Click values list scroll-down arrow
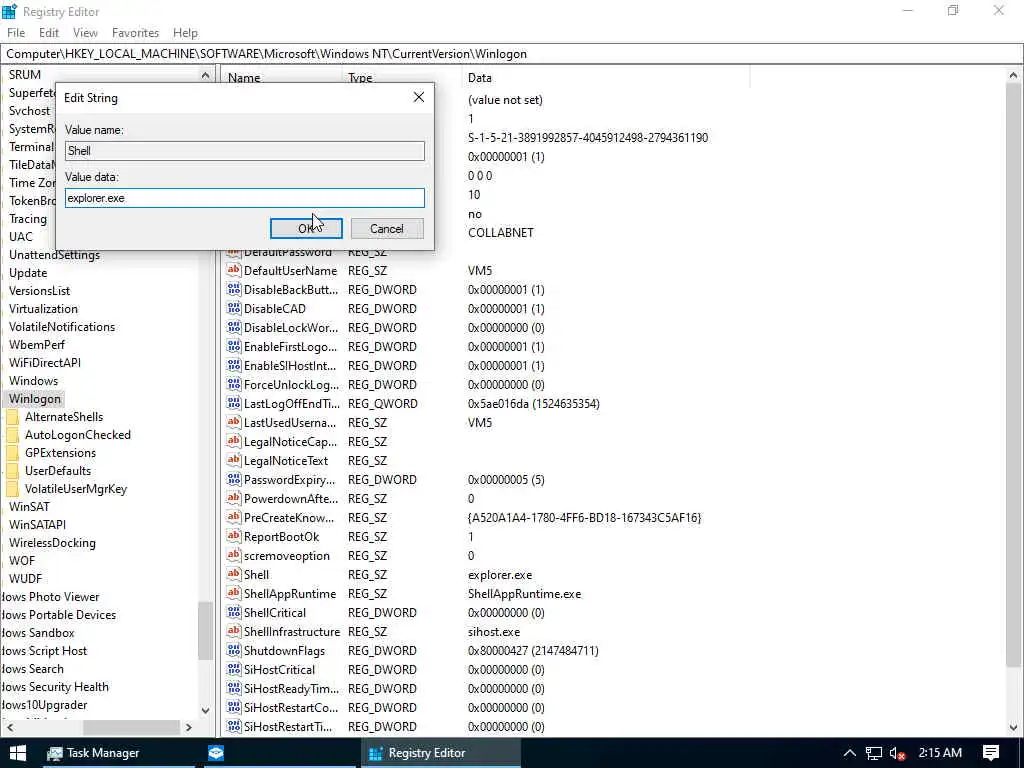Image resolution: width=1024 pixels, height=768 pixels. coord(1013,727)
